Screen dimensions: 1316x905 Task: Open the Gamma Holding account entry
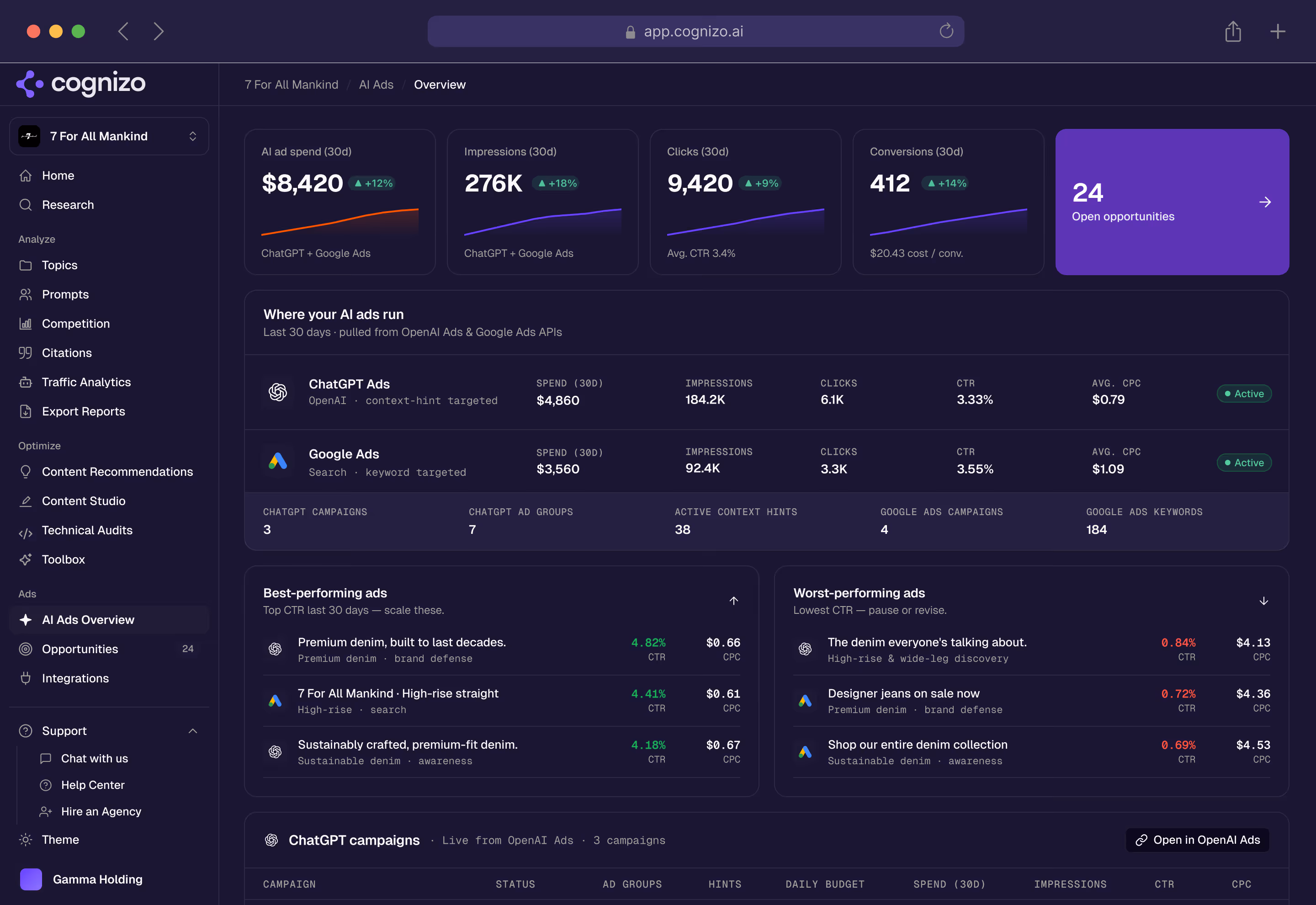[x=109, y=879]
